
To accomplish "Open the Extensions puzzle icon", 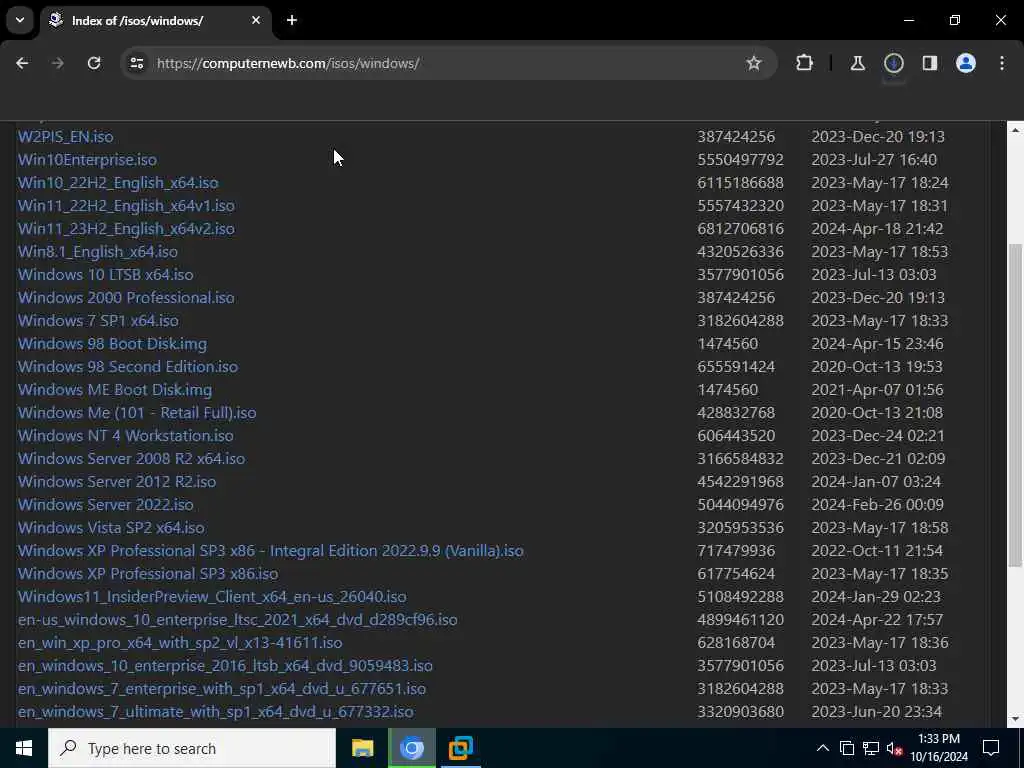I will click(805, 63).
